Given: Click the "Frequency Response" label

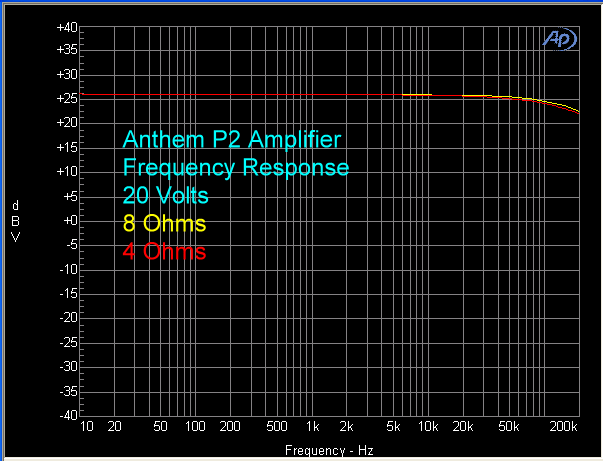Looking at the screenshot, I should coord(235,167).
